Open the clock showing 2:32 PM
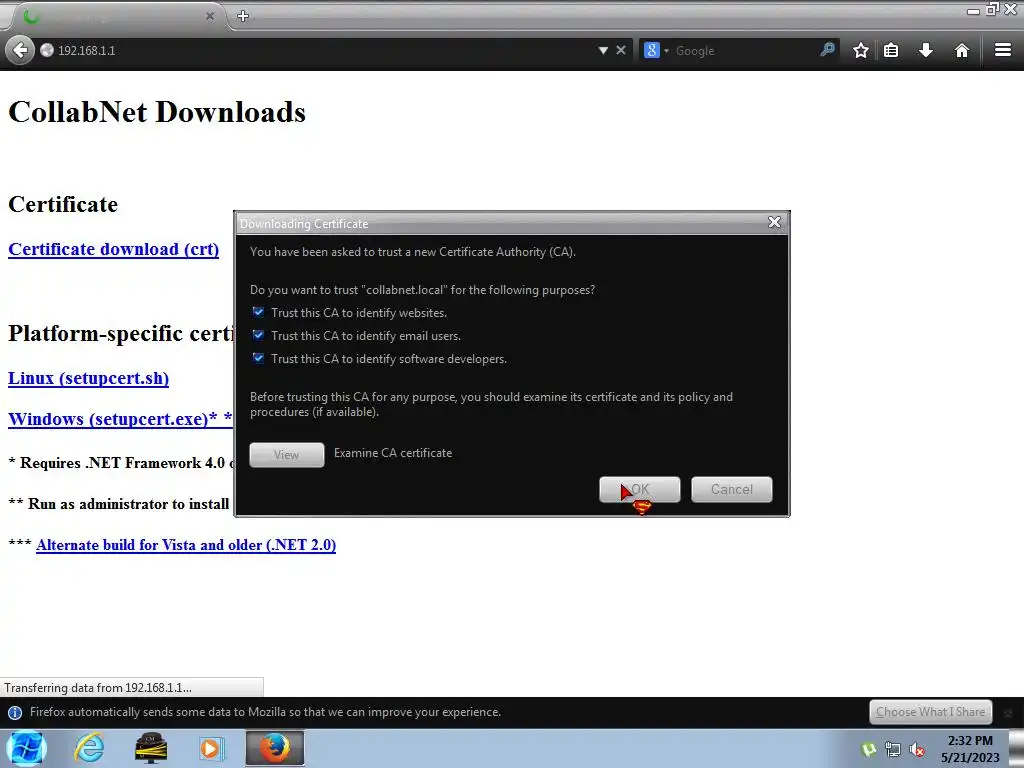The height and width of the screenshot is (768, 1024). tap(970, 749)
